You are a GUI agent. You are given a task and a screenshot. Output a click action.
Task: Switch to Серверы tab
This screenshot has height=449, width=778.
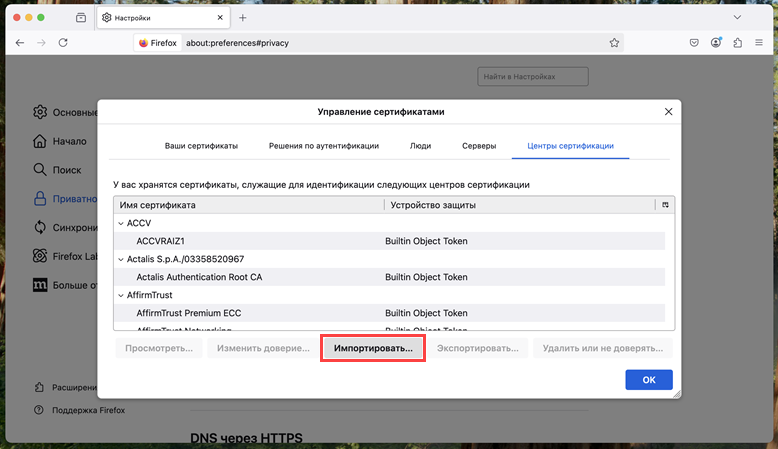[x=479, y=146]
